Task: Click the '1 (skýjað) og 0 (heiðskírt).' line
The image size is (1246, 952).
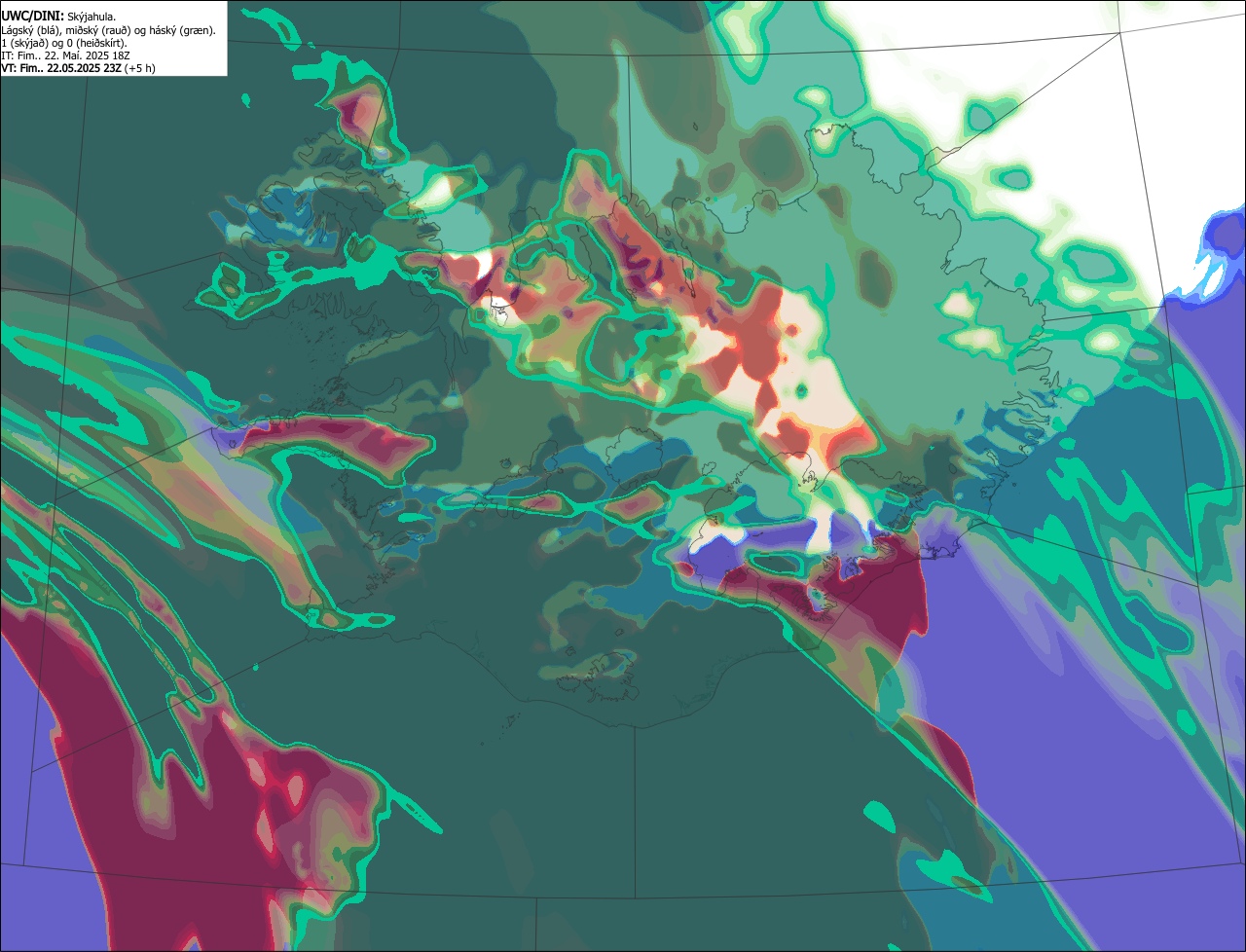Action: 64,43
